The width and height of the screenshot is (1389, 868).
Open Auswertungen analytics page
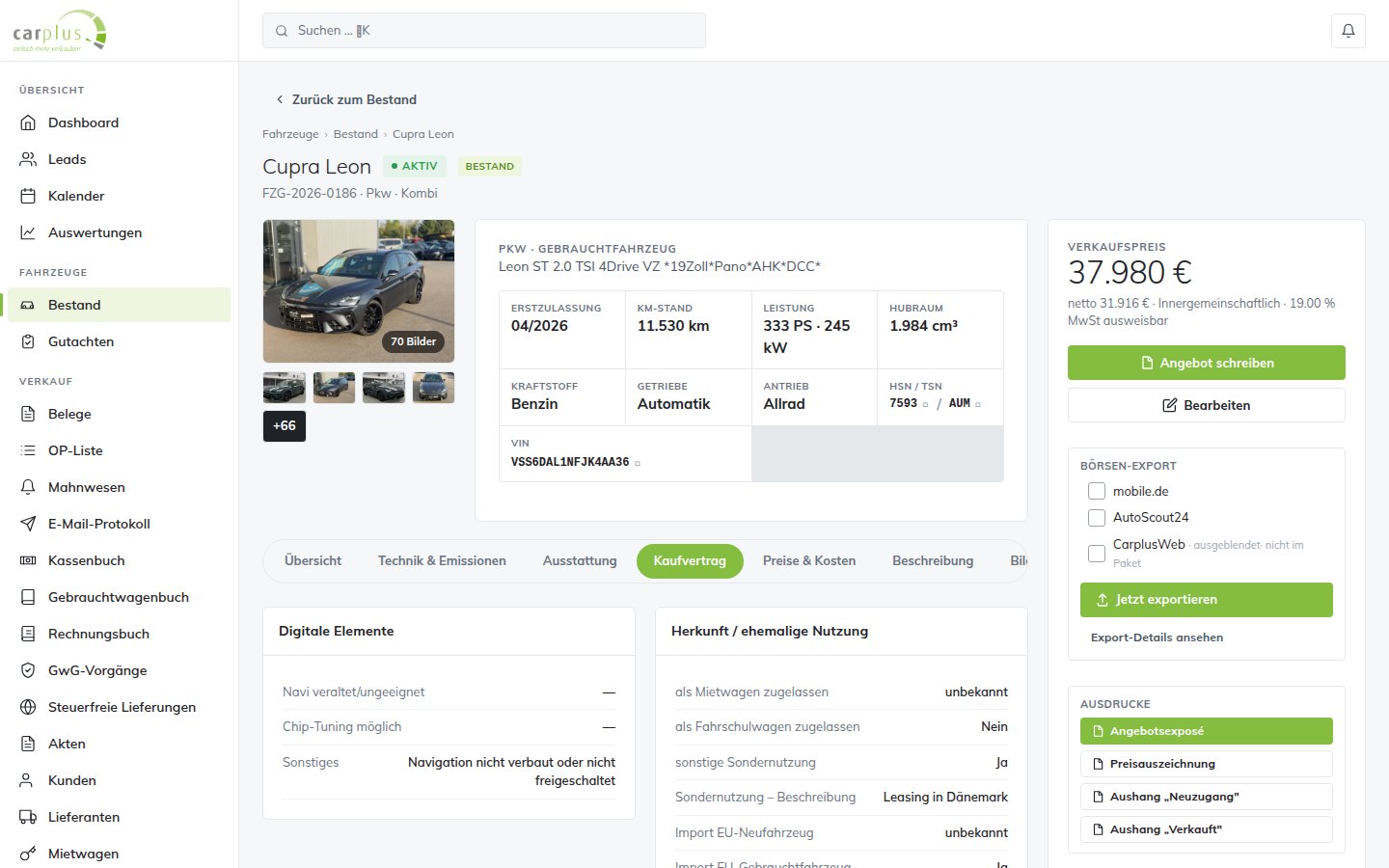click(x=119, y=232)
